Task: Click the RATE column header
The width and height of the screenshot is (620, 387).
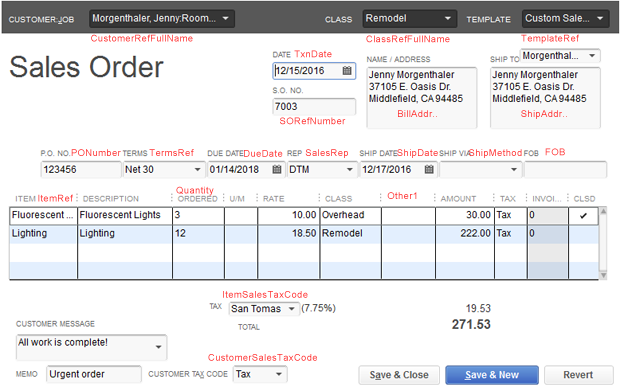Action: 274,199
